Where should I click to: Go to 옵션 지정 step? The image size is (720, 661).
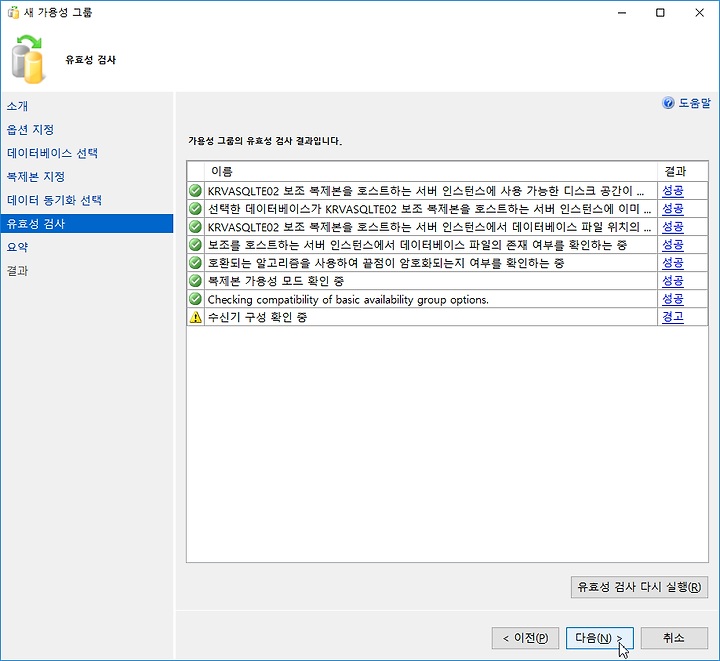pos(30,129)
